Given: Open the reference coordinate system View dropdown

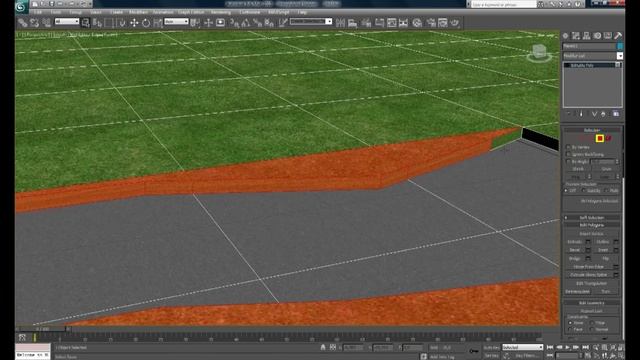Looking at the screenshot, I should pyautogui.click(x=176, y=22).
